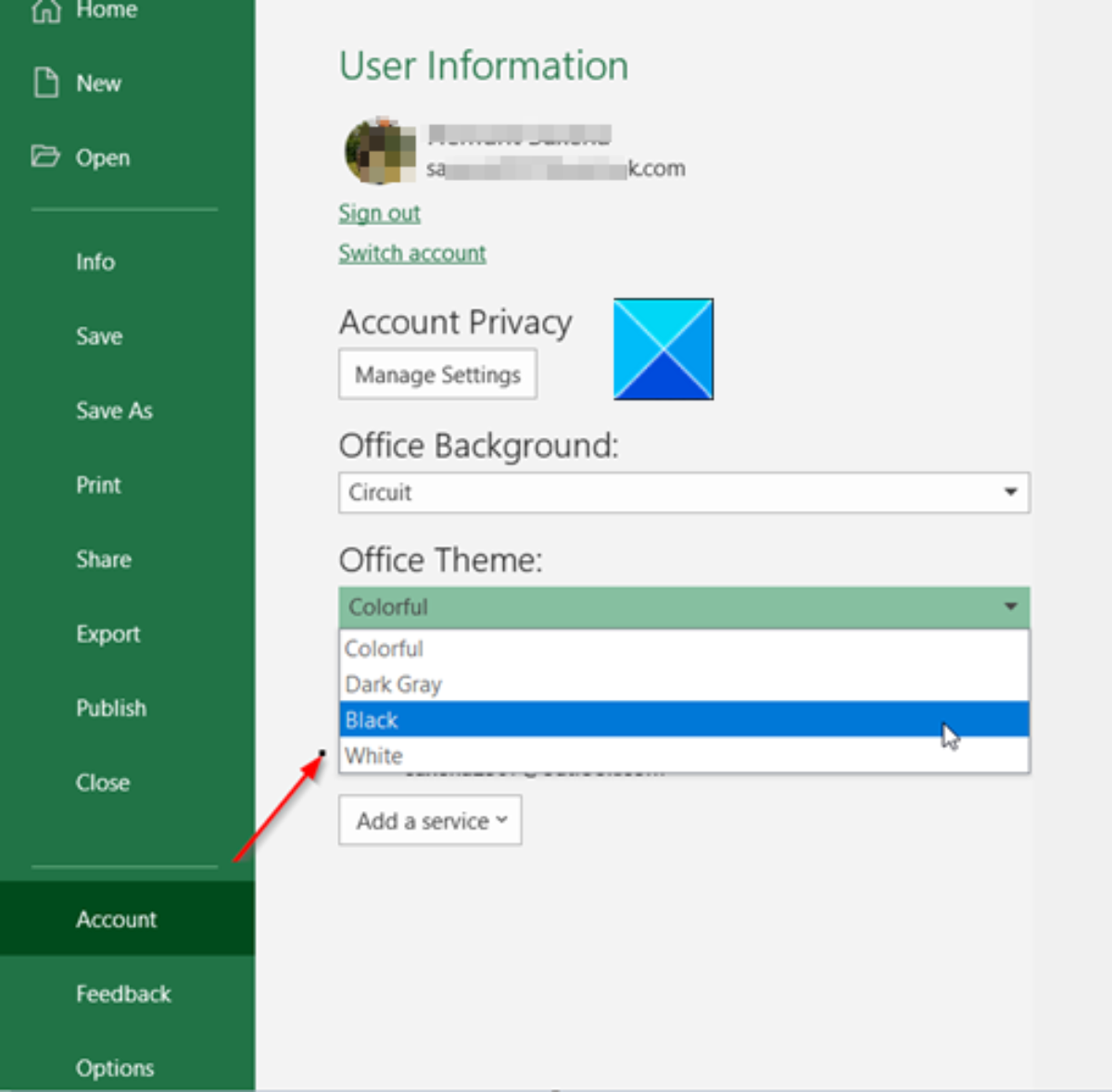
Task: Collapse the Office Theme dropdown arrow
Action: click(x=1010, y=607)
